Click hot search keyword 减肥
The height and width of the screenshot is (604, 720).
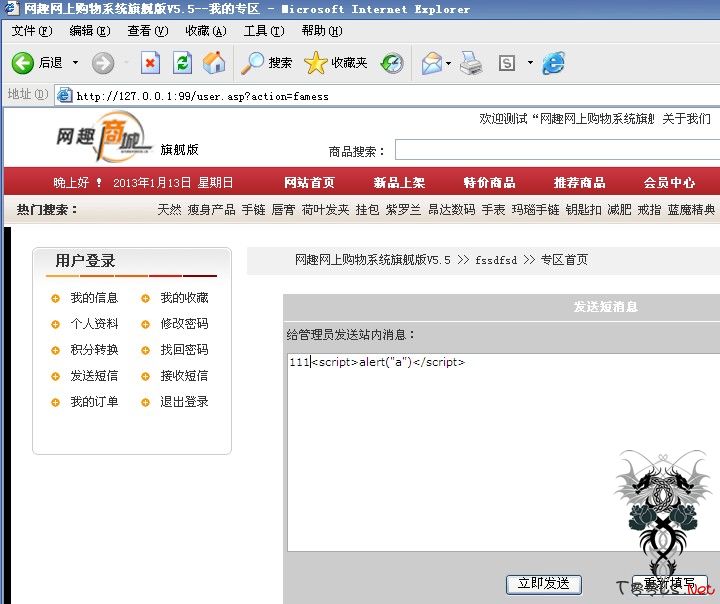coord(620,210)
